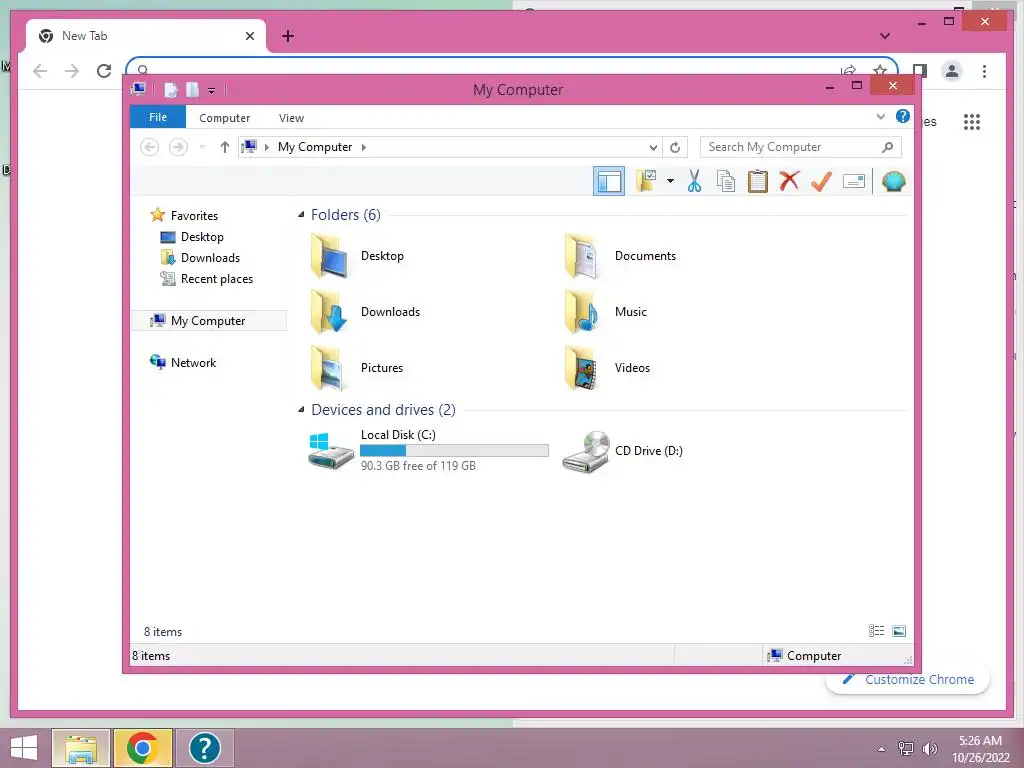Open the address bar history dropdown

click(x=653, y=147)
